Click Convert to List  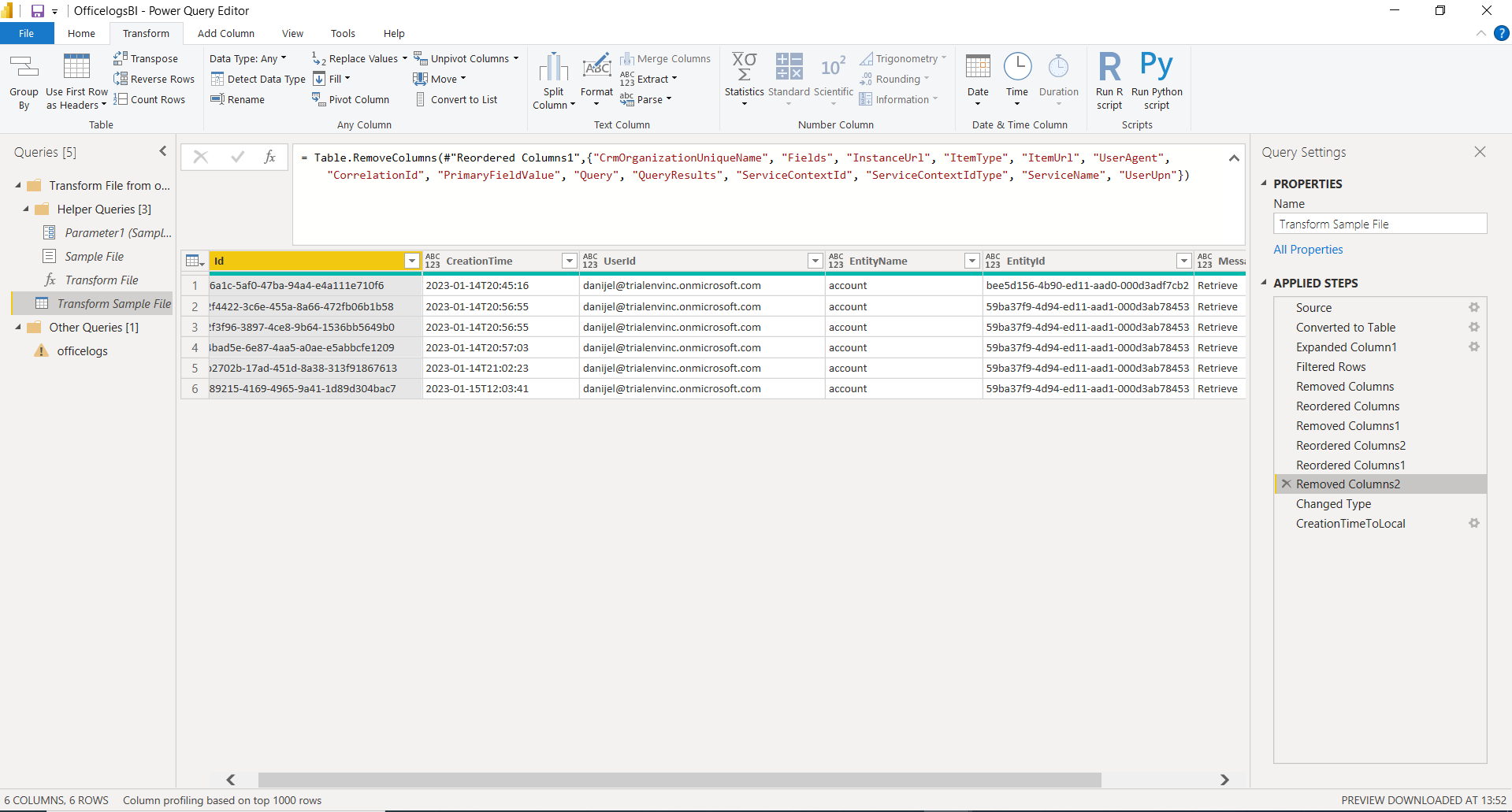pyautogui.click(x=456, y=99)
